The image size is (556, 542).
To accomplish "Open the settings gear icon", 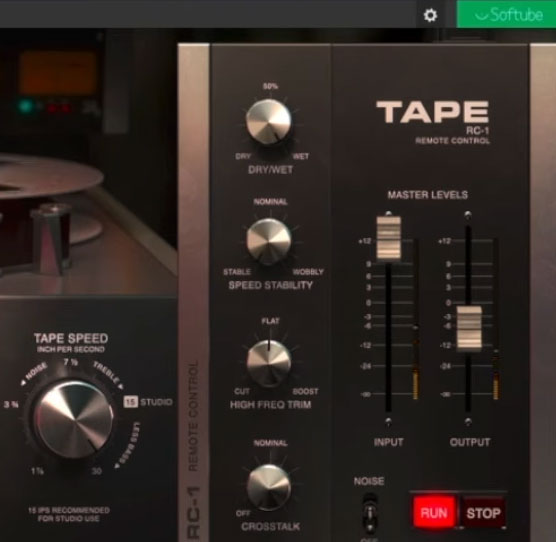I will (430, 15).
